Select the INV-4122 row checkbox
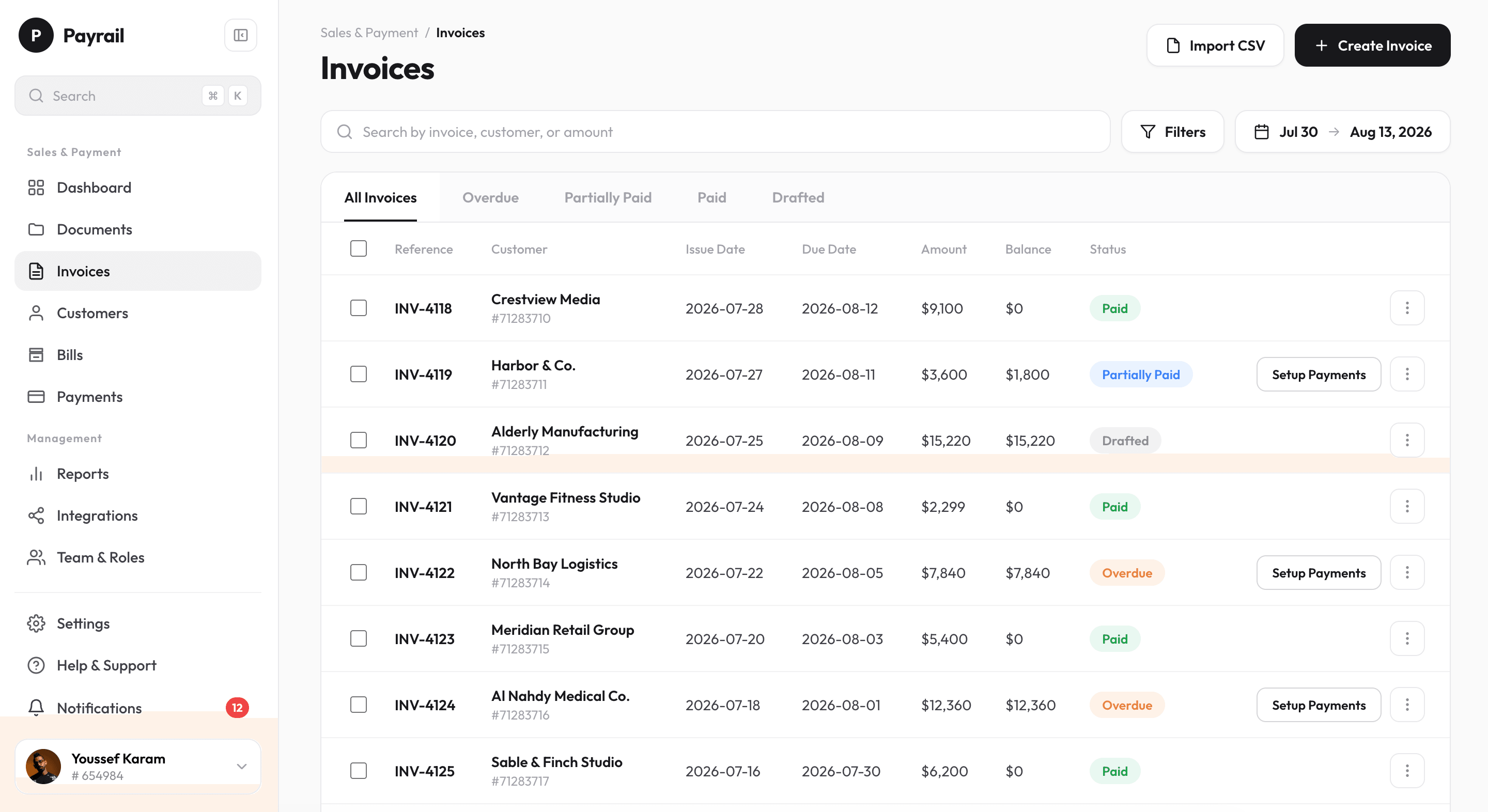This screenshot has height=812, width=1488. click(358, 572)
